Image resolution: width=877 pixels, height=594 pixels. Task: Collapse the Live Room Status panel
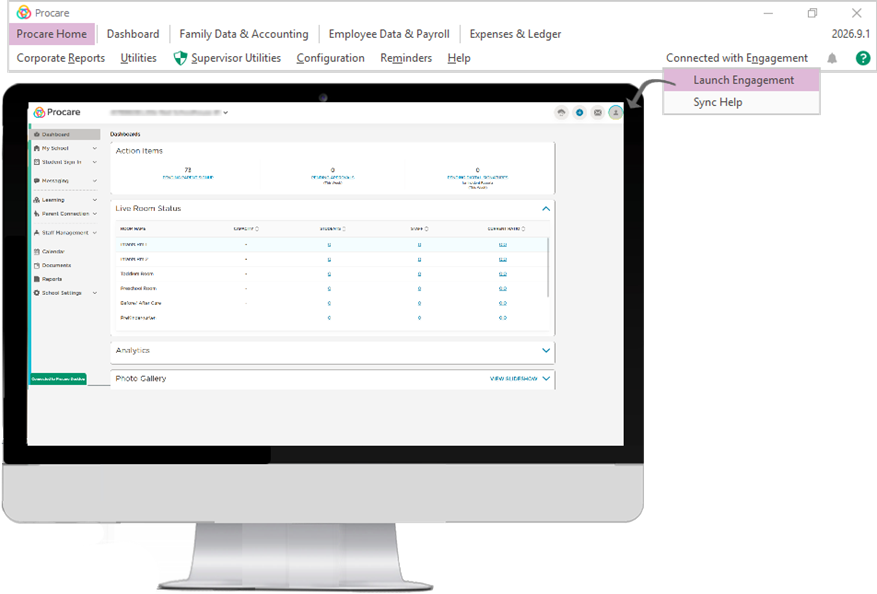pyautogui.click(x=546, y=209)
